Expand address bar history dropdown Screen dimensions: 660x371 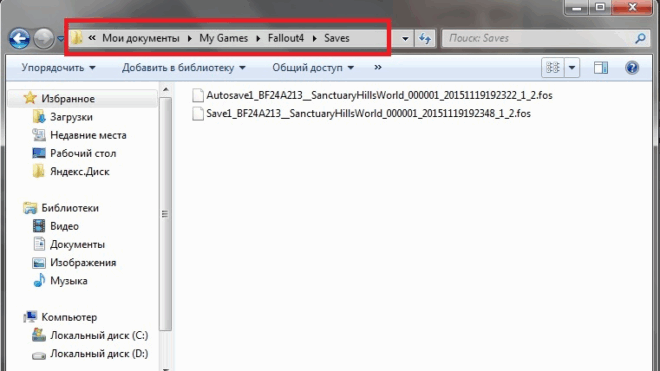tap(405, 39)
